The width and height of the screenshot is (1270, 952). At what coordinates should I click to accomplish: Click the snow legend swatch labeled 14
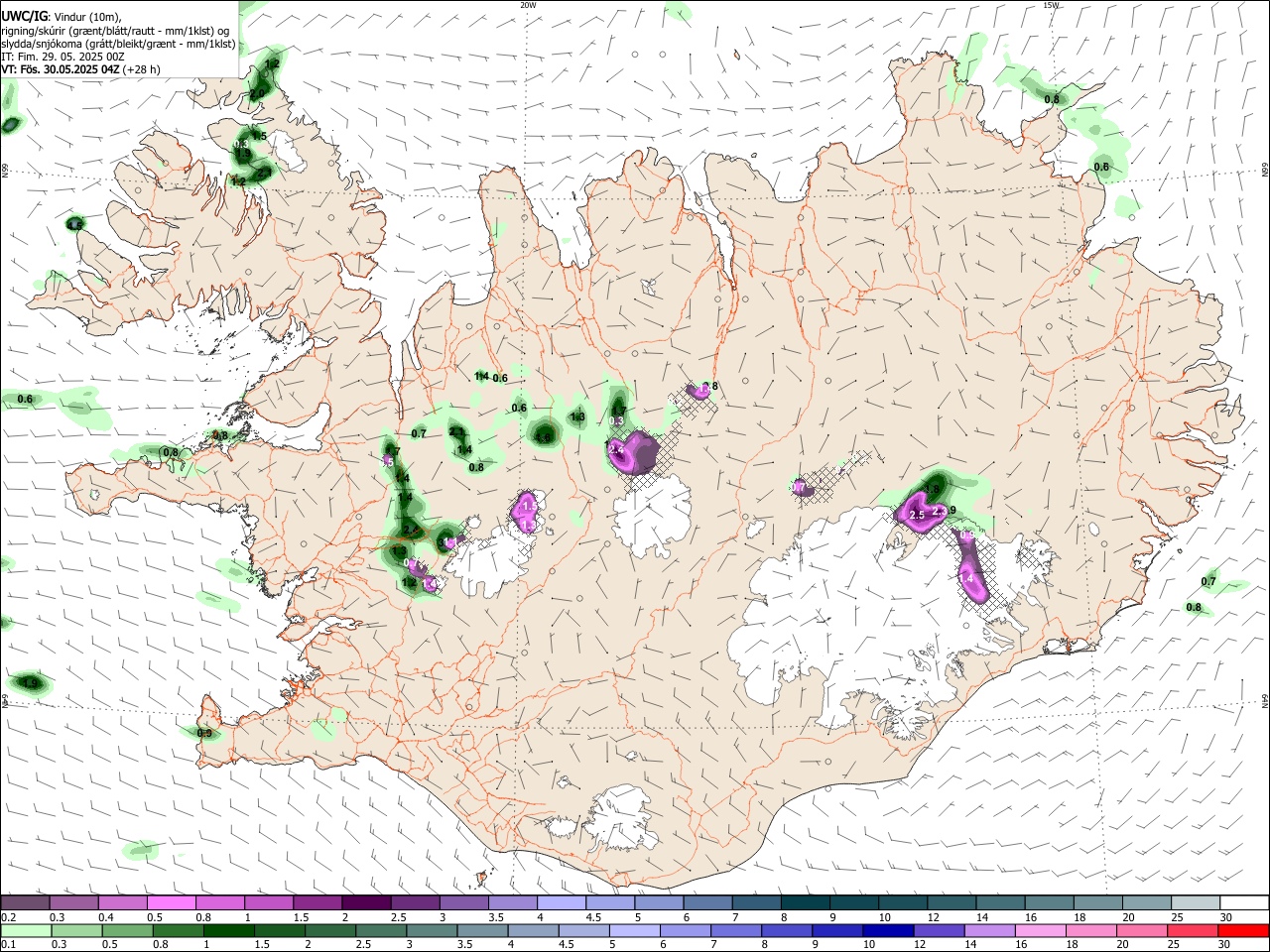[x=1000, y=903]
